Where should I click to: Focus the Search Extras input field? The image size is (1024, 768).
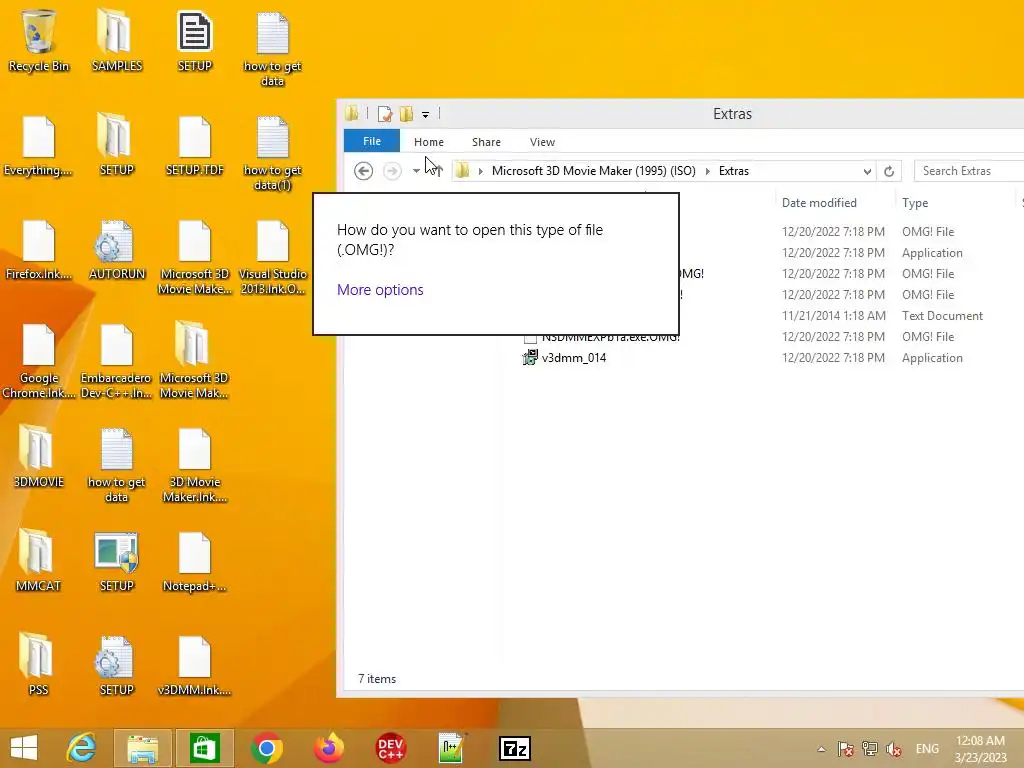point(970,171)
